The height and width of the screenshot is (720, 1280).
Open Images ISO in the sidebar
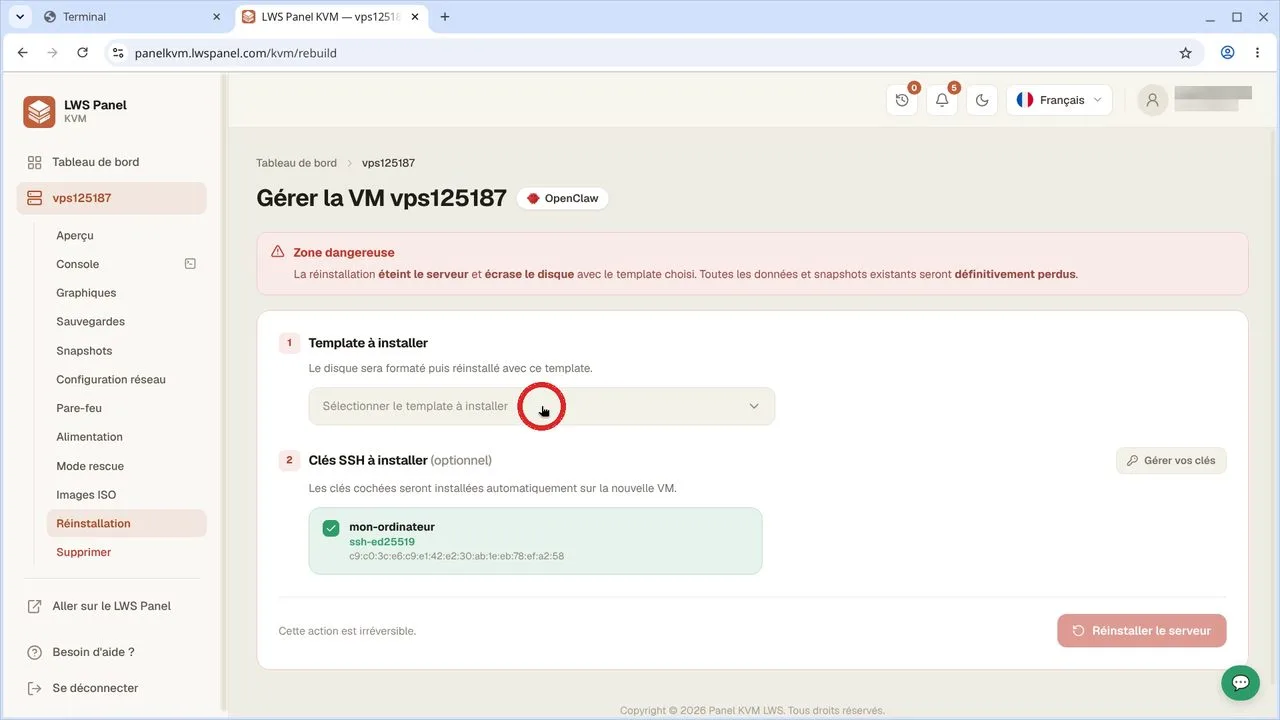(x=86, y=495)
